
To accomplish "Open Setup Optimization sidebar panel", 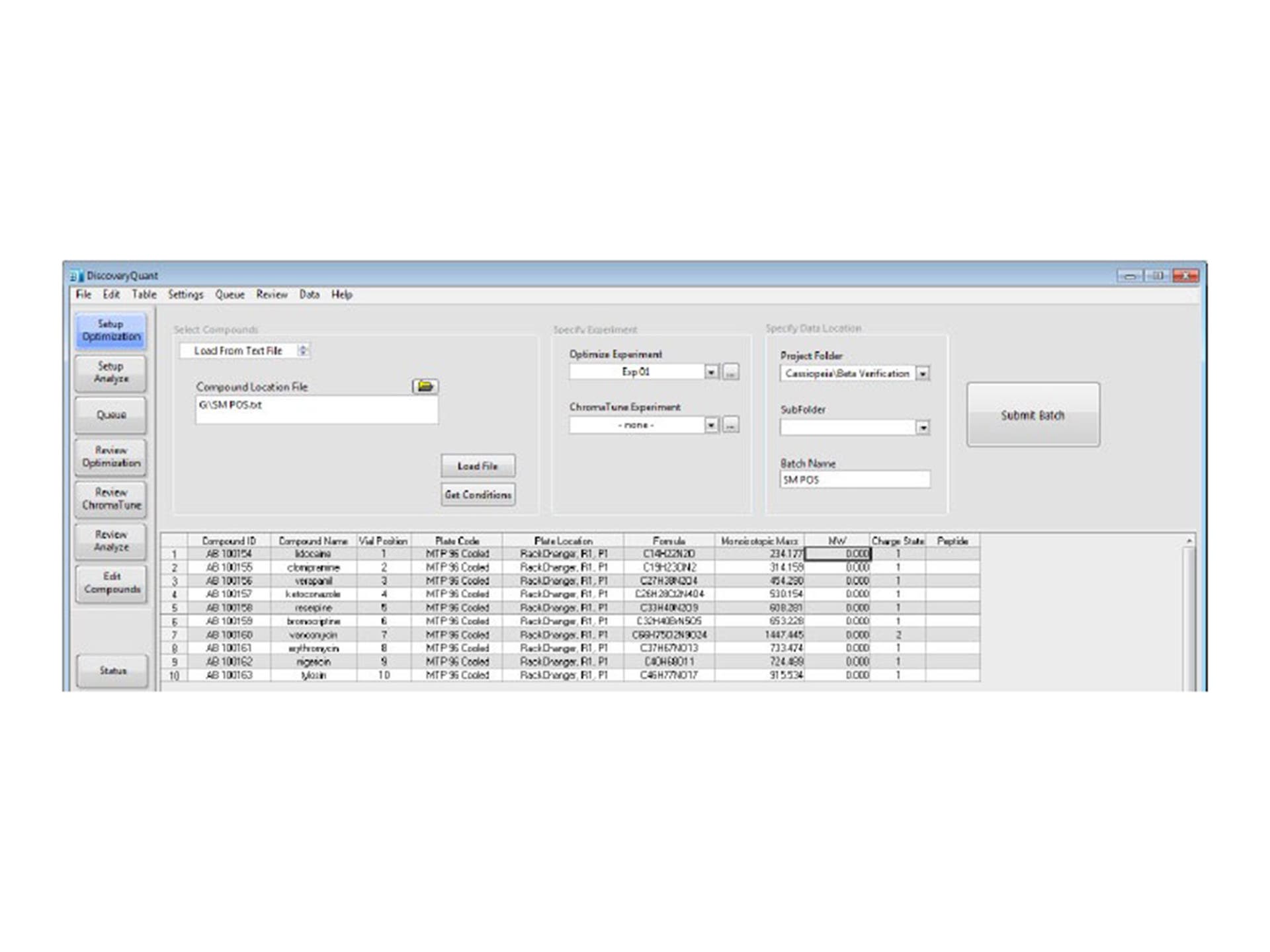I will pos(110,331).
